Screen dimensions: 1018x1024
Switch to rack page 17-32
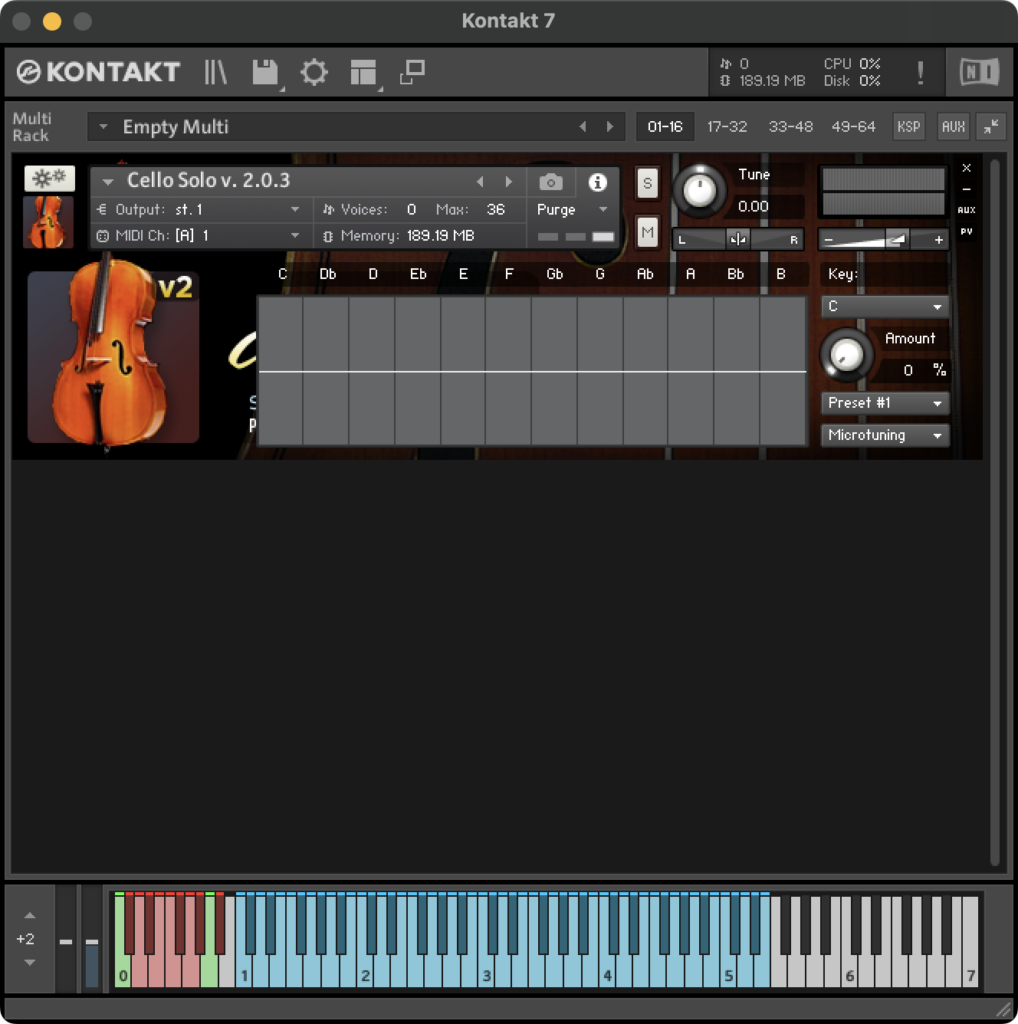(x=727, y=126)
